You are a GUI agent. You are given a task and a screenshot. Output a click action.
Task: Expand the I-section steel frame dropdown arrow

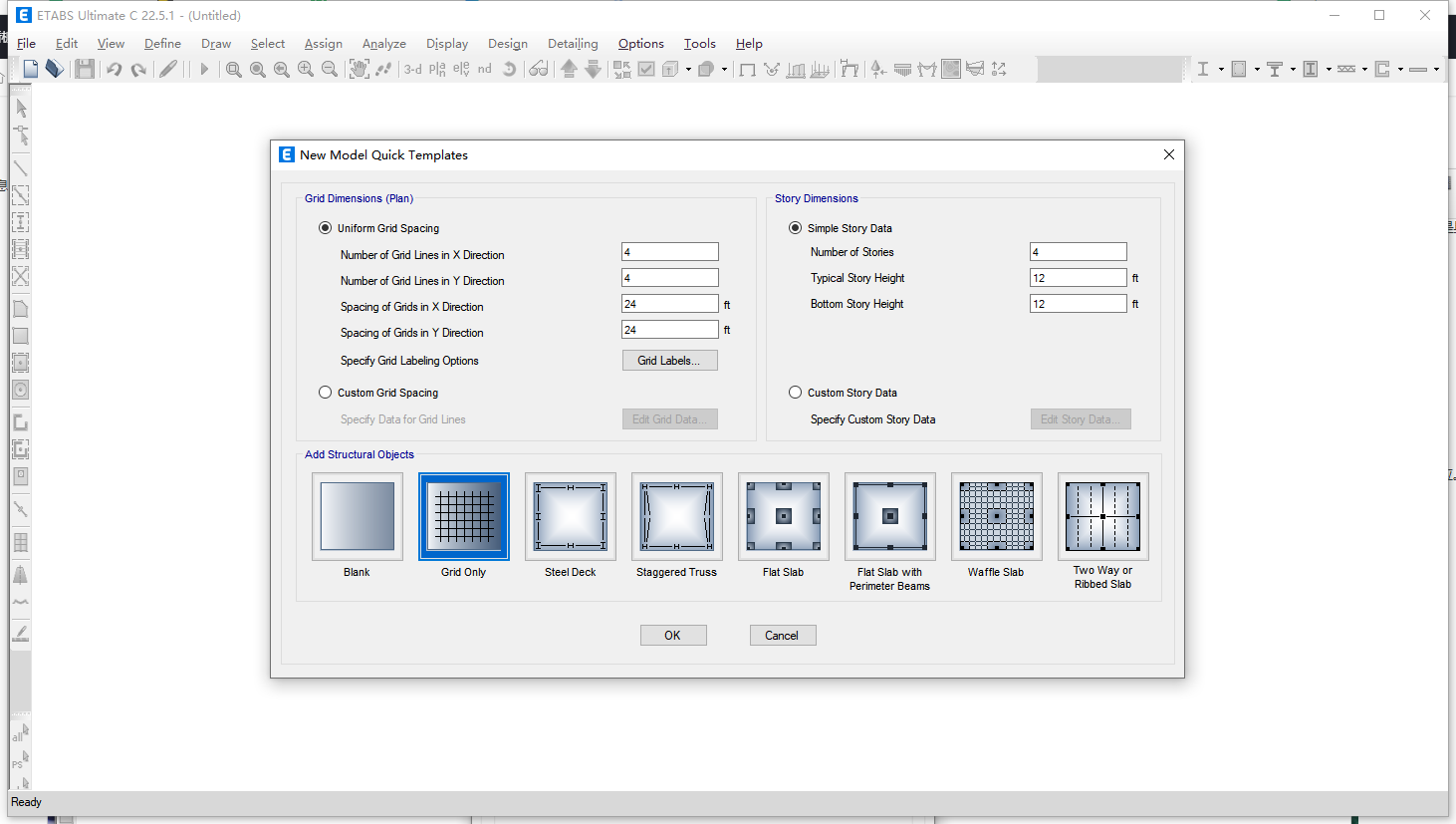pos(1221,69)
